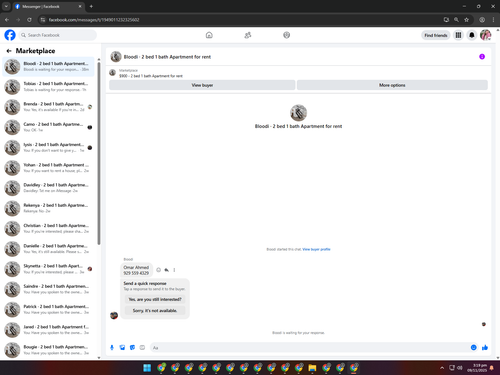The height and width of the screenshot is (375, 500).
Task: Open the Tobias conversation in the list
Action: pos(49,87)
